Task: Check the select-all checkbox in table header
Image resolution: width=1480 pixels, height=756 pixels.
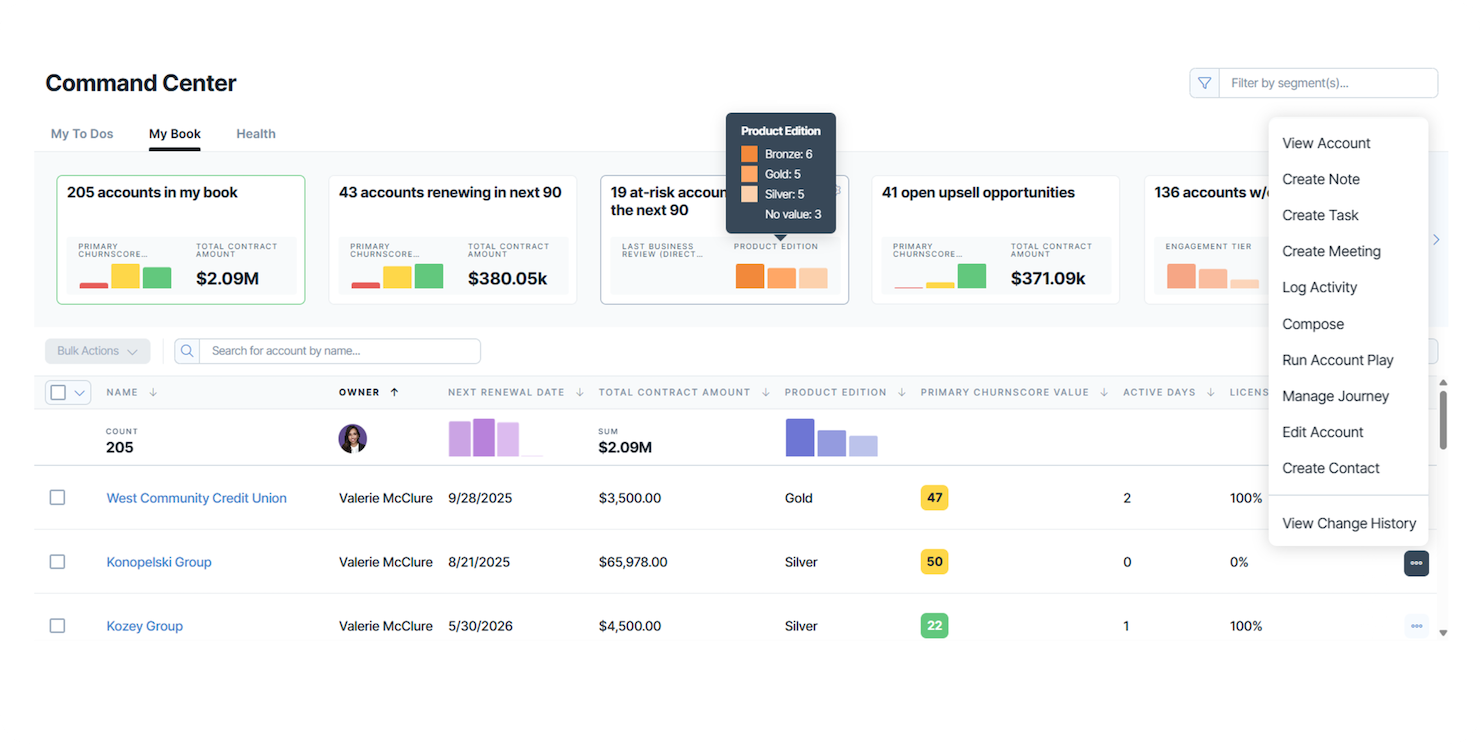Action: tap(57, 392)
